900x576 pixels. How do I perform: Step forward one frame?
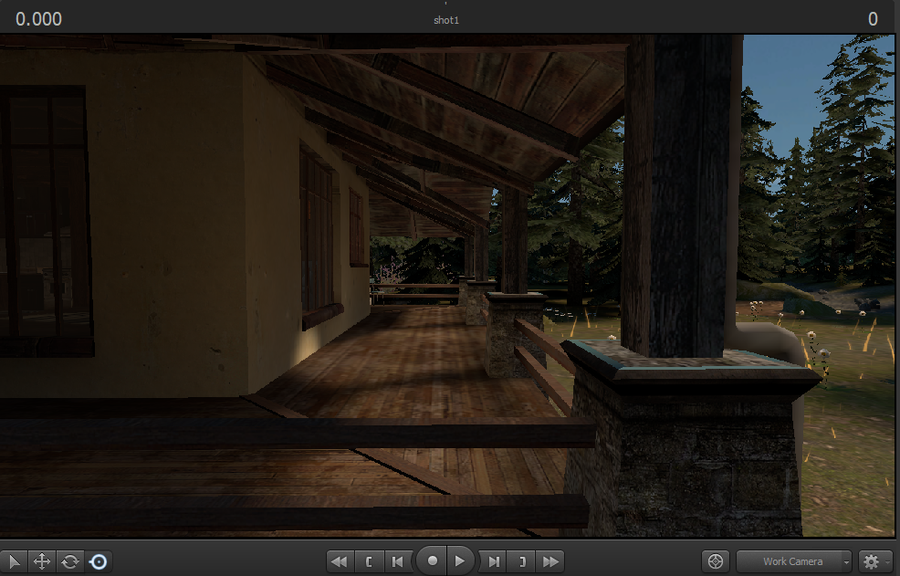click(x=493, y=561)
